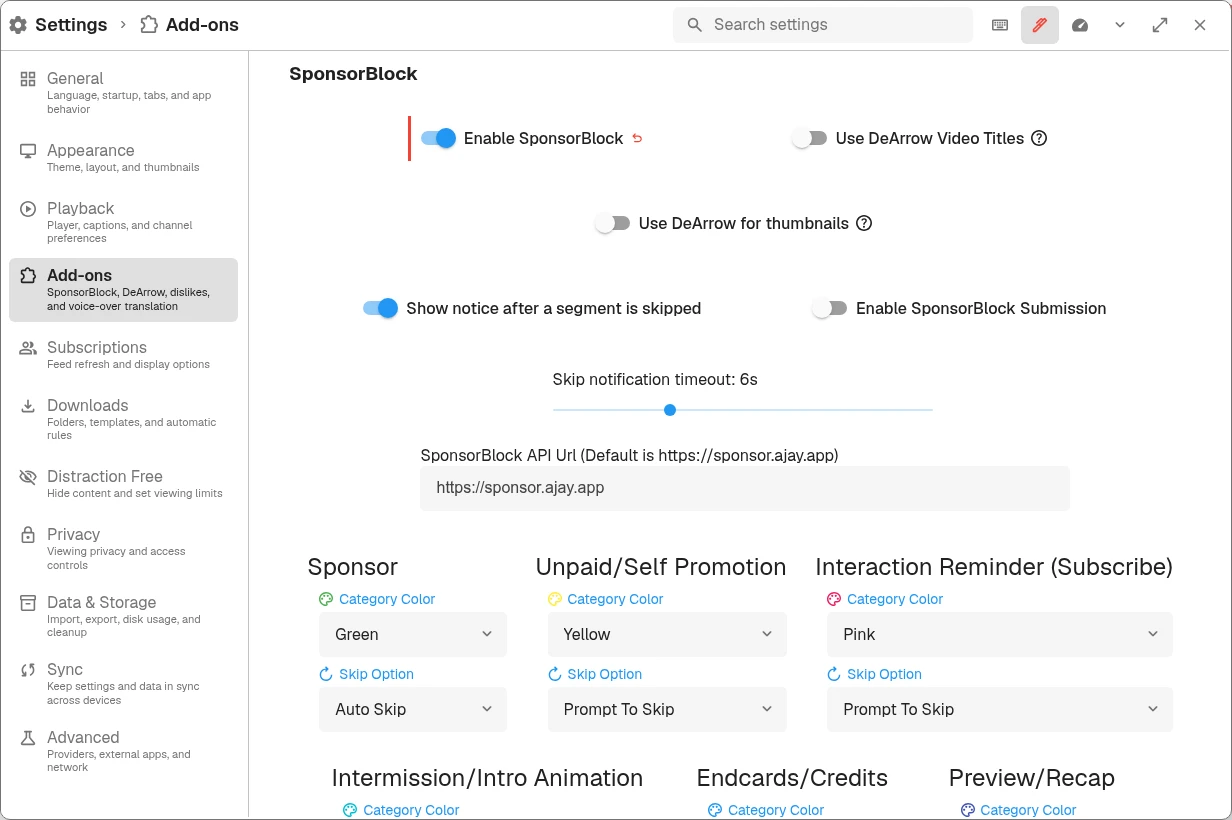Click Intermission/Intro Animation Category Color label

pos(411,810)
